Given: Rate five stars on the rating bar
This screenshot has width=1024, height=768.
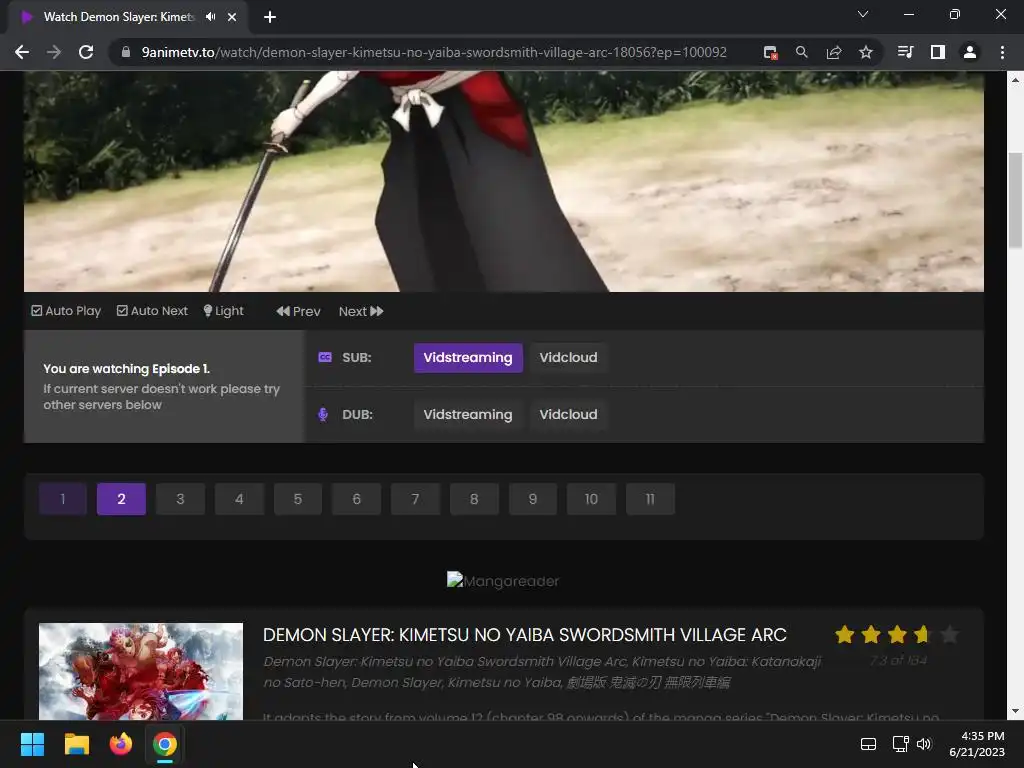Looking at the screenshot, I should click(950, 634).
